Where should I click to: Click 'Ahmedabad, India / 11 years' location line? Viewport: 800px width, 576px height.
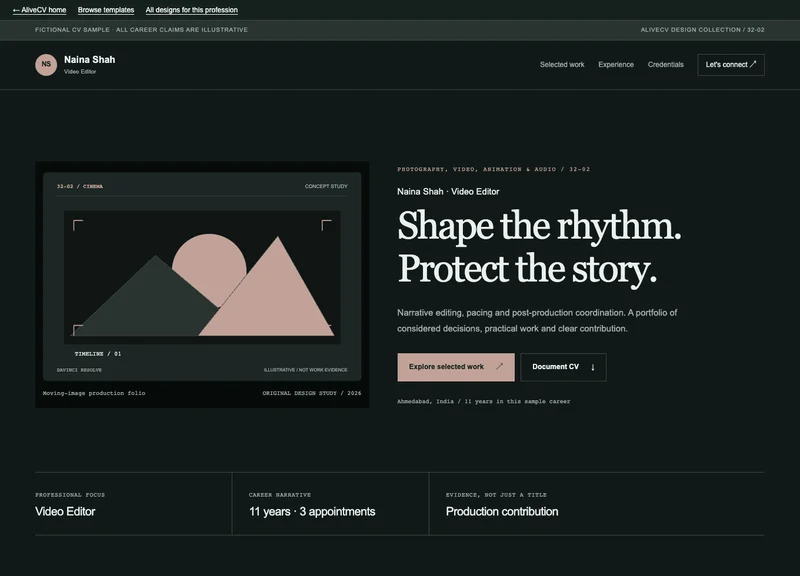(484, 402)
